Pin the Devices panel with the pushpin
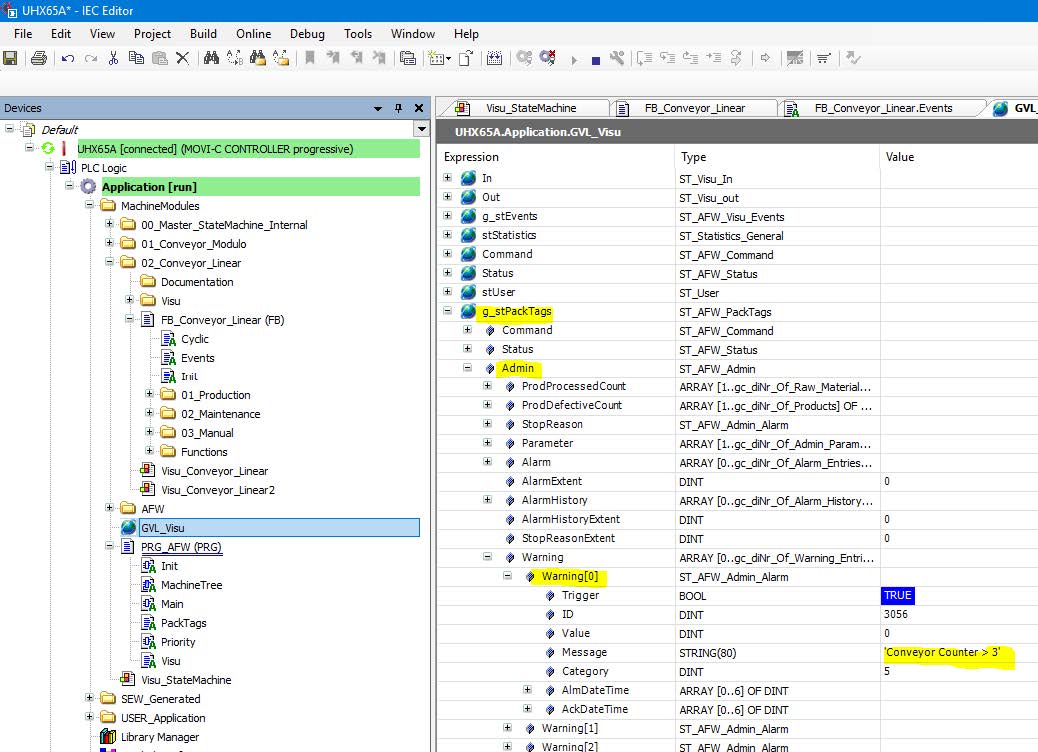 (398, 108)
